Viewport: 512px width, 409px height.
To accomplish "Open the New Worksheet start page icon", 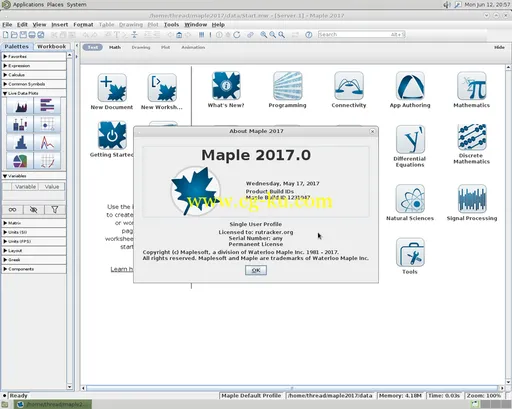I will tap(162, 88).
